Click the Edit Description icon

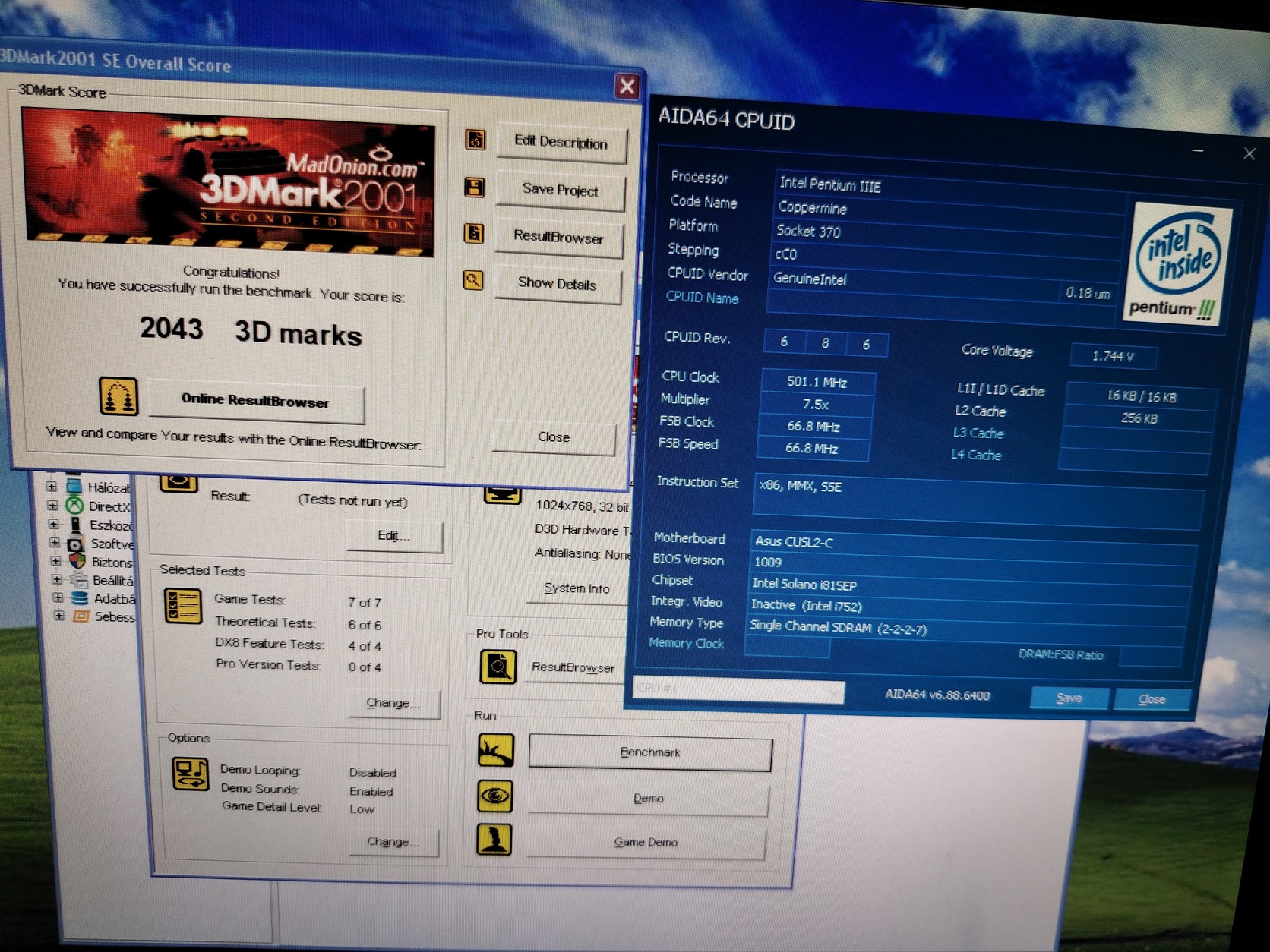pyautogui.click(x=475, y=140)
